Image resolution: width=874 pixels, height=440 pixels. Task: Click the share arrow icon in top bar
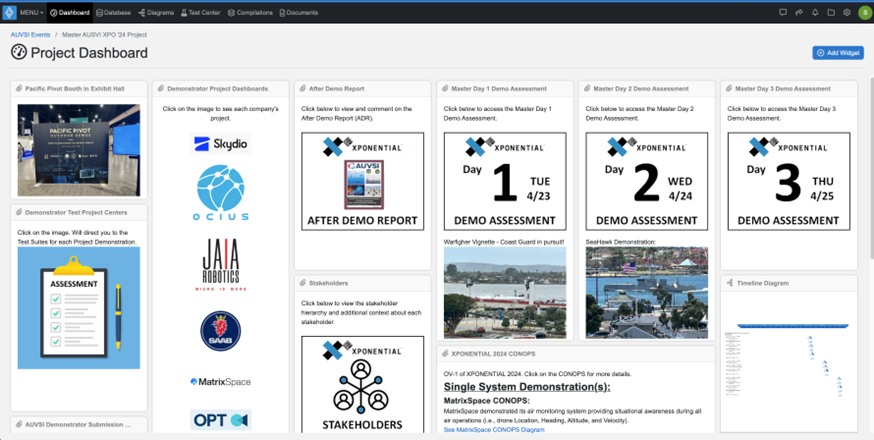pos(799,12)
